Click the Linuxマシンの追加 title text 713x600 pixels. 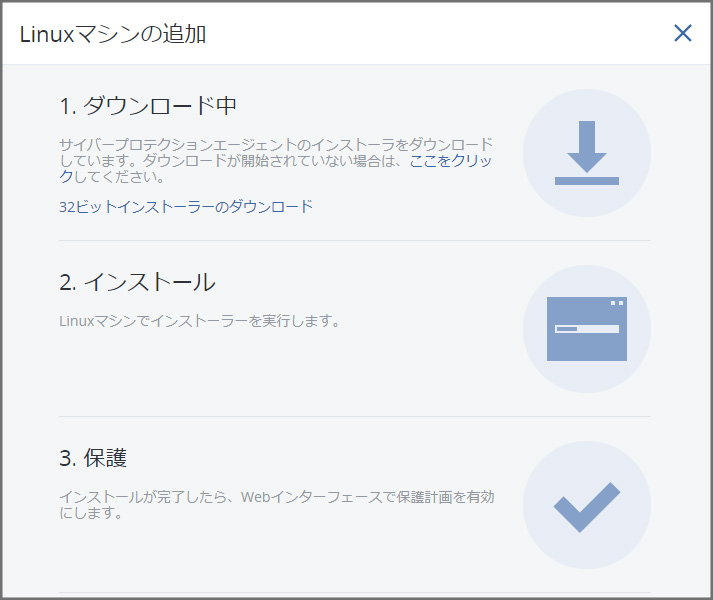113,34
